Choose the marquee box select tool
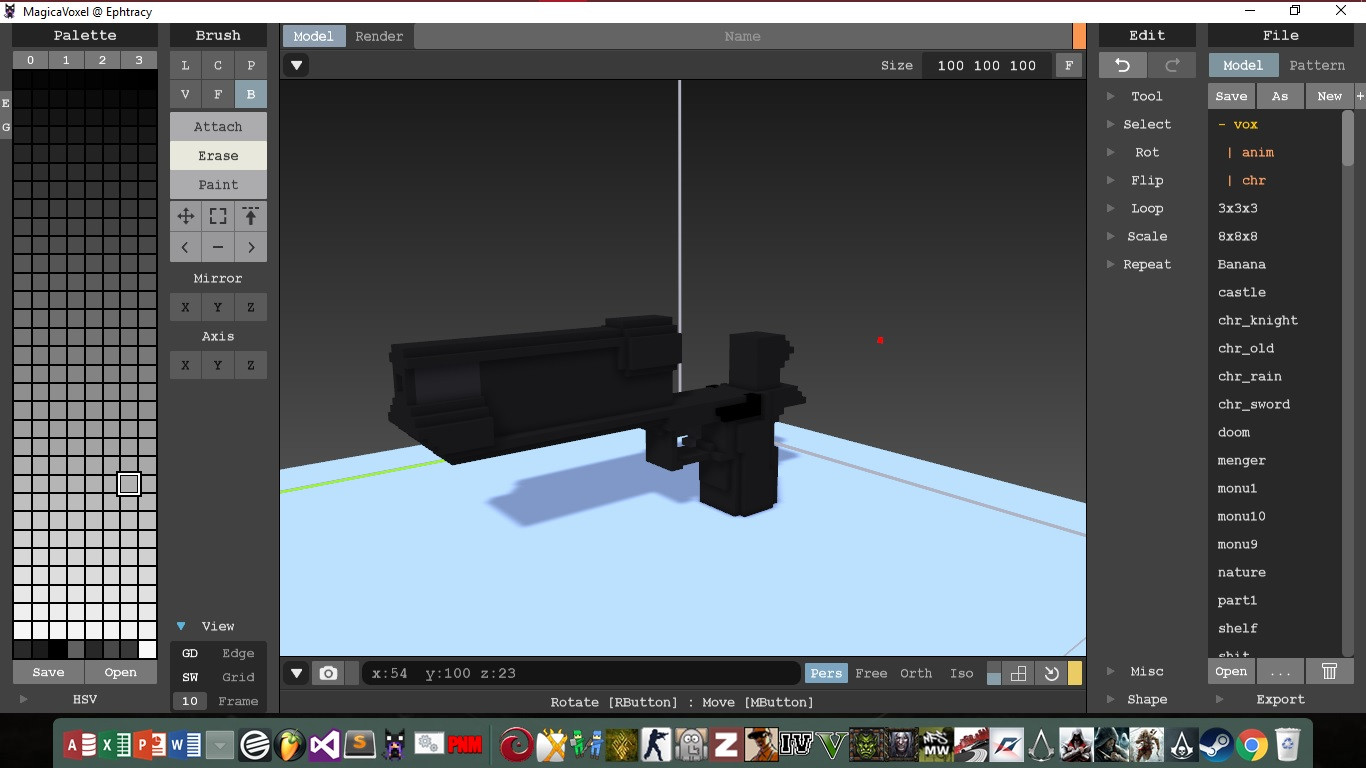The width and height of the screenshot is (1366, 768). point(218,216)
